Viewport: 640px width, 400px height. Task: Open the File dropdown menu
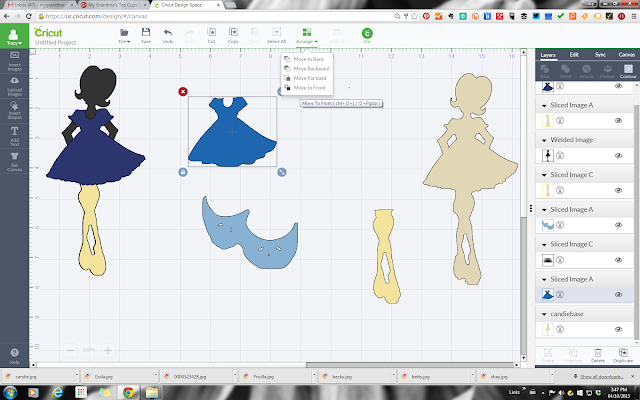tap(124, 36)
